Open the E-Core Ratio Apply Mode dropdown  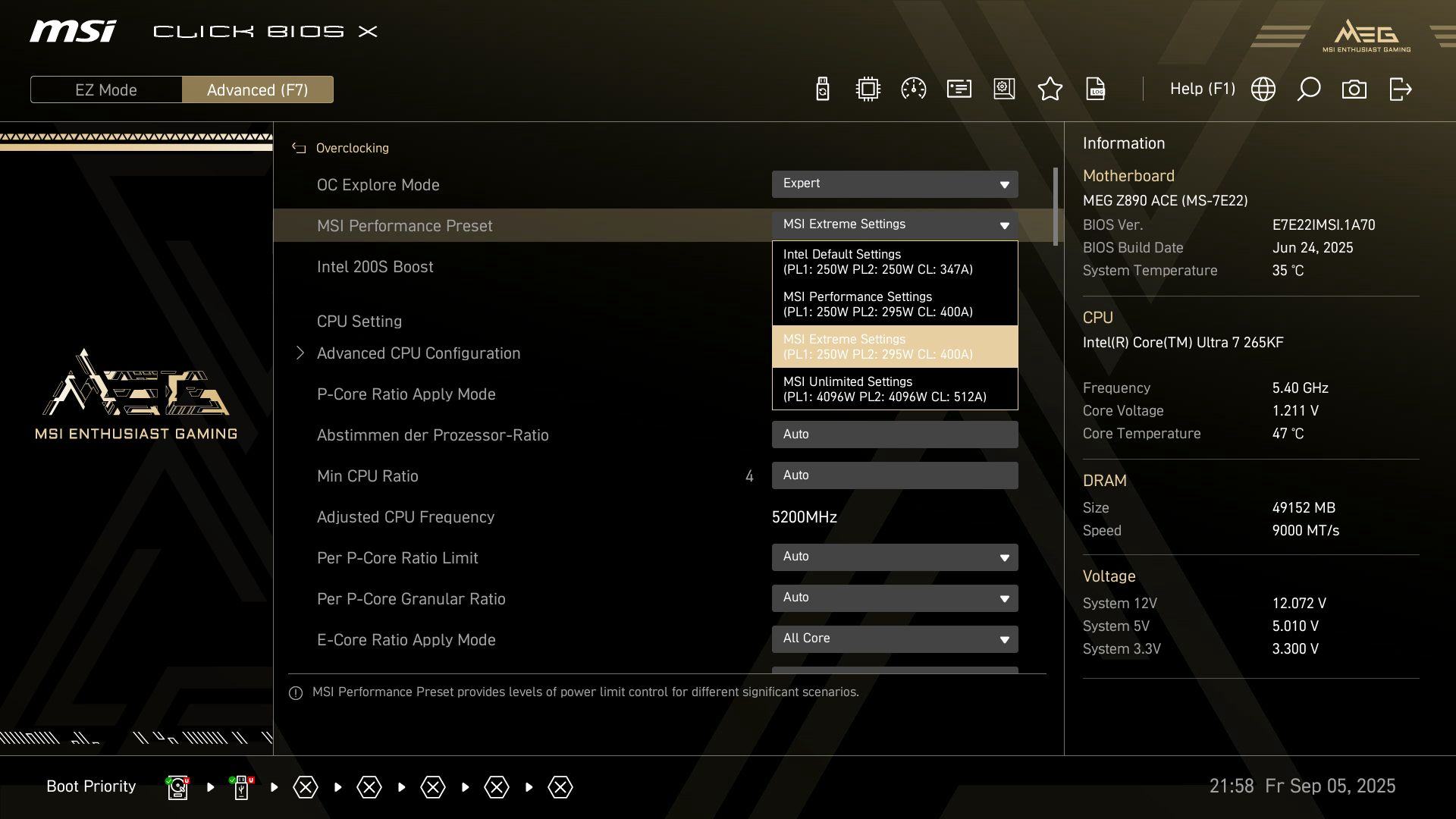[x=894, y=639]
